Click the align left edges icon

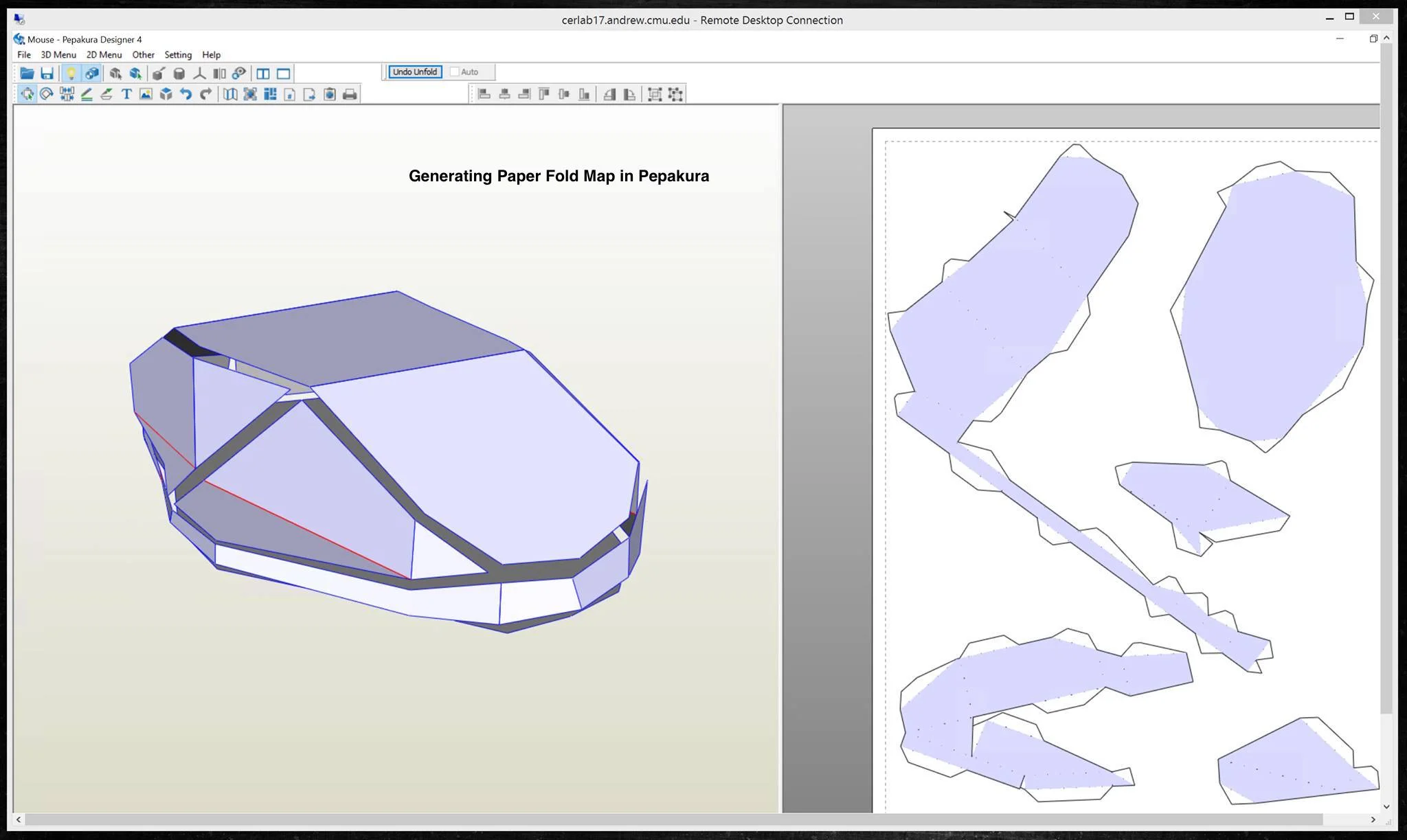coord(484,94)
